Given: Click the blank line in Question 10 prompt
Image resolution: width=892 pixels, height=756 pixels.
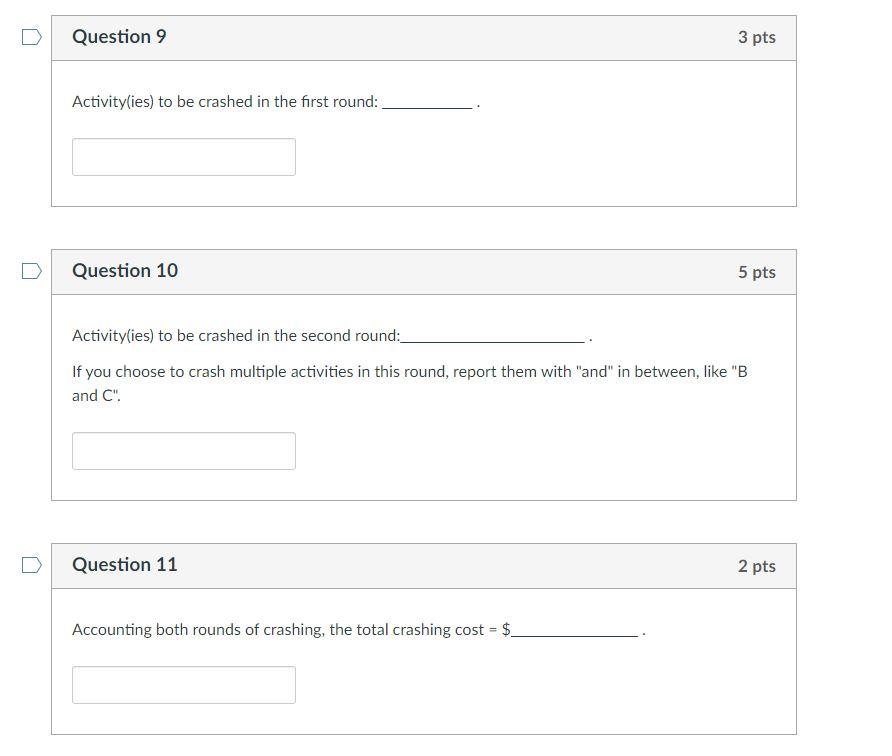Looking at the screenshot, I should click(492, 340).
